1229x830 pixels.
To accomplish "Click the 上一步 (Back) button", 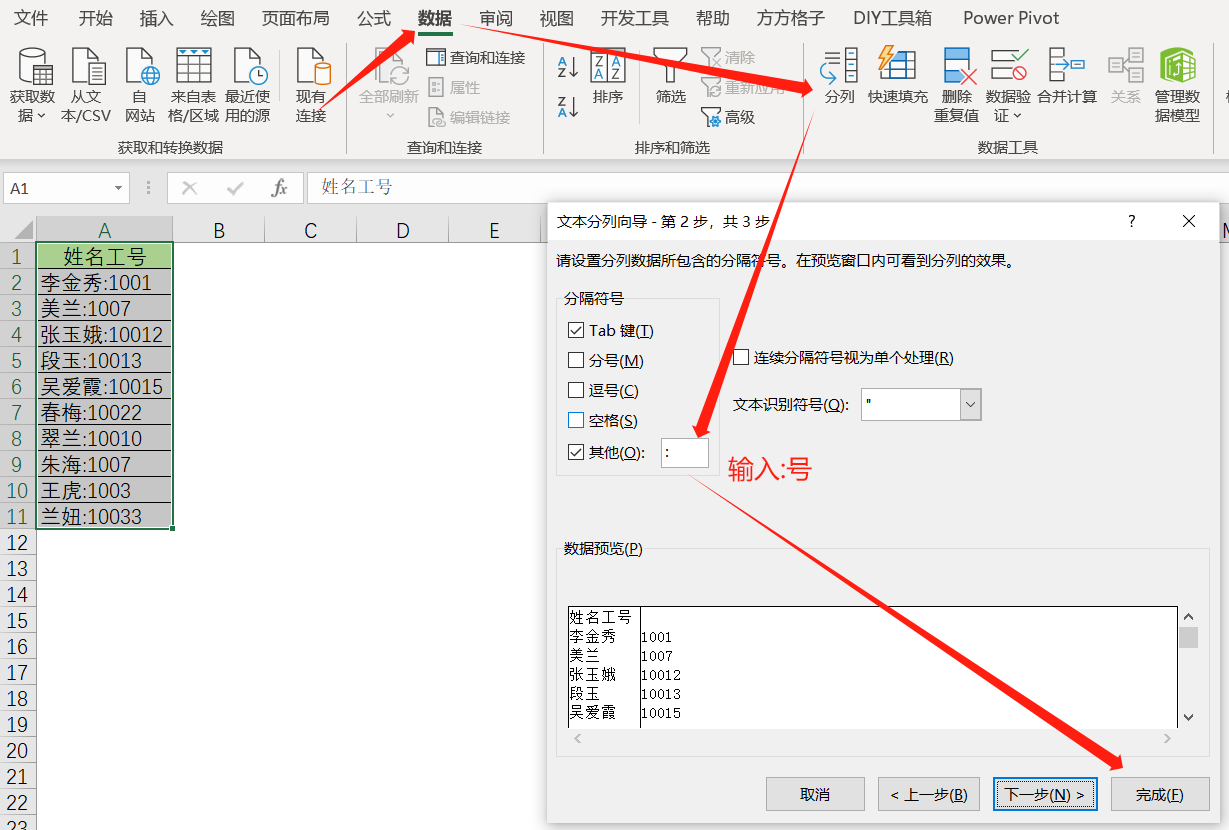I will click(x=929, y=794).
